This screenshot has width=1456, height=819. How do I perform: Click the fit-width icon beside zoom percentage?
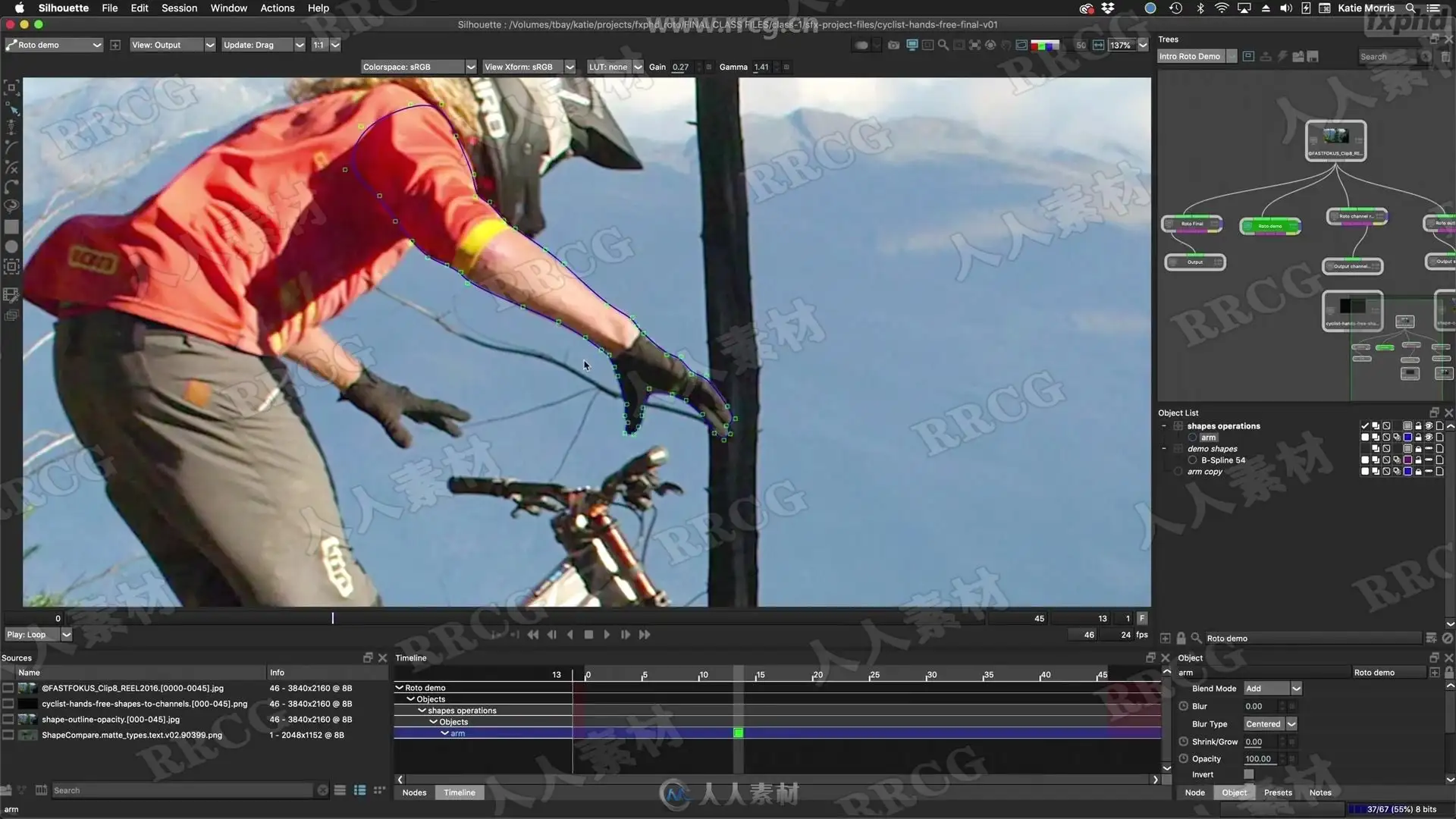[1098, 45]
